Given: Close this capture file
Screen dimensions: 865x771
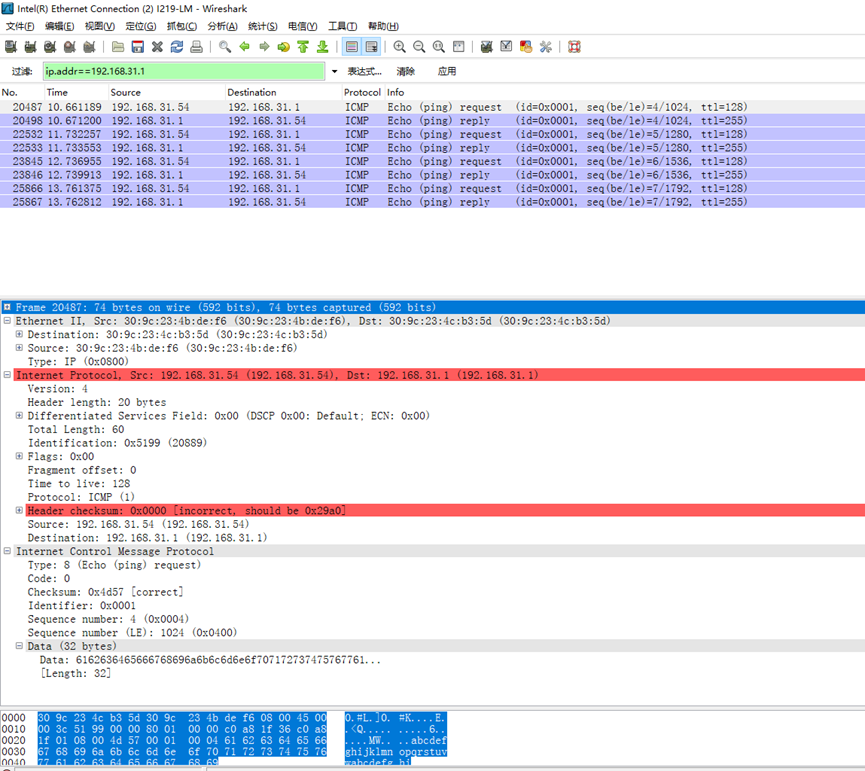Looking at the screenshot, I should pos(157,47).
